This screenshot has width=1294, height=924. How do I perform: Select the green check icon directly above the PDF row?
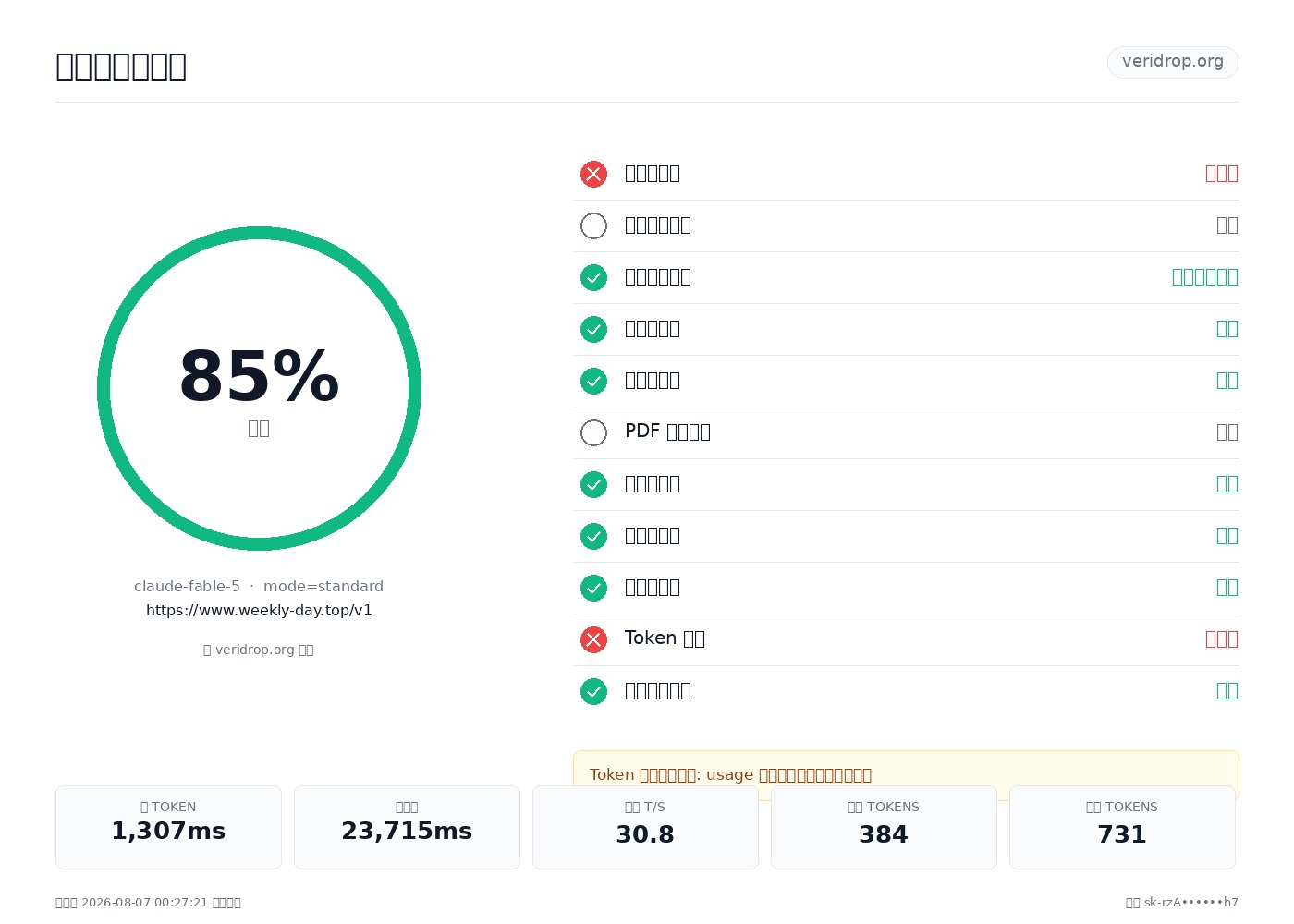[593, 381]
